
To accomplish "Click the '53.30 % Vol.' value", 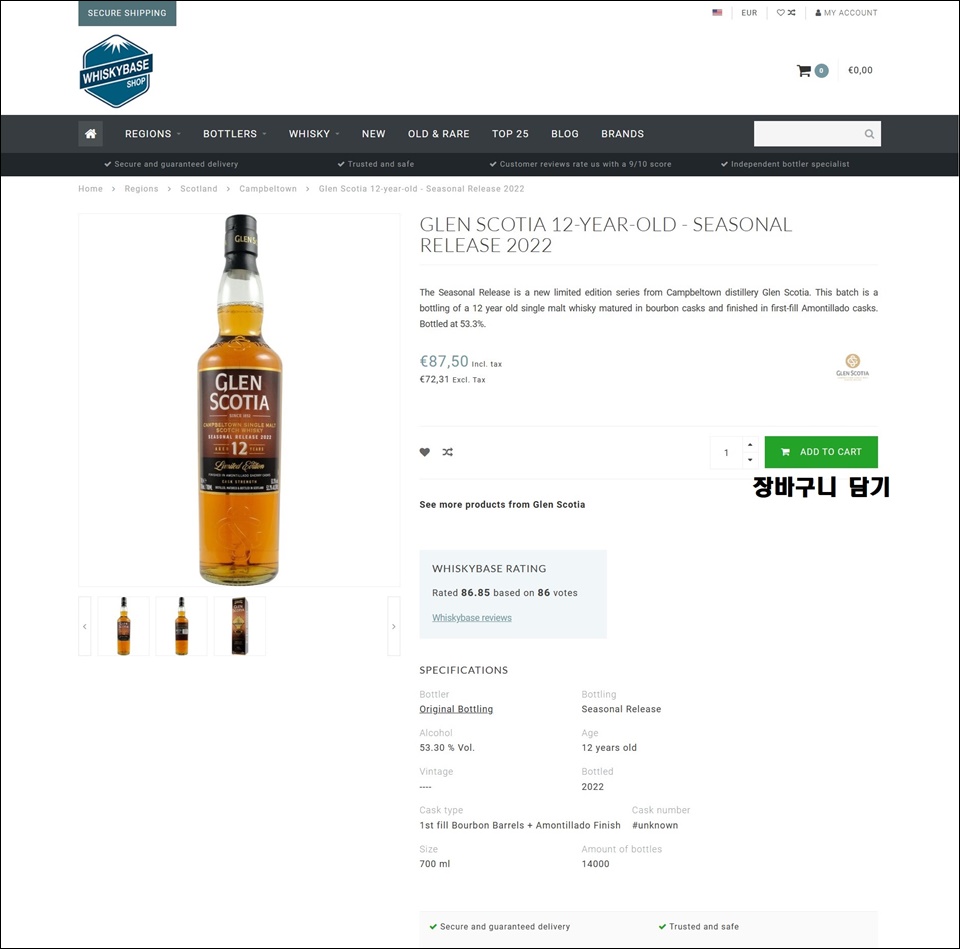I will tap(447, 748).
